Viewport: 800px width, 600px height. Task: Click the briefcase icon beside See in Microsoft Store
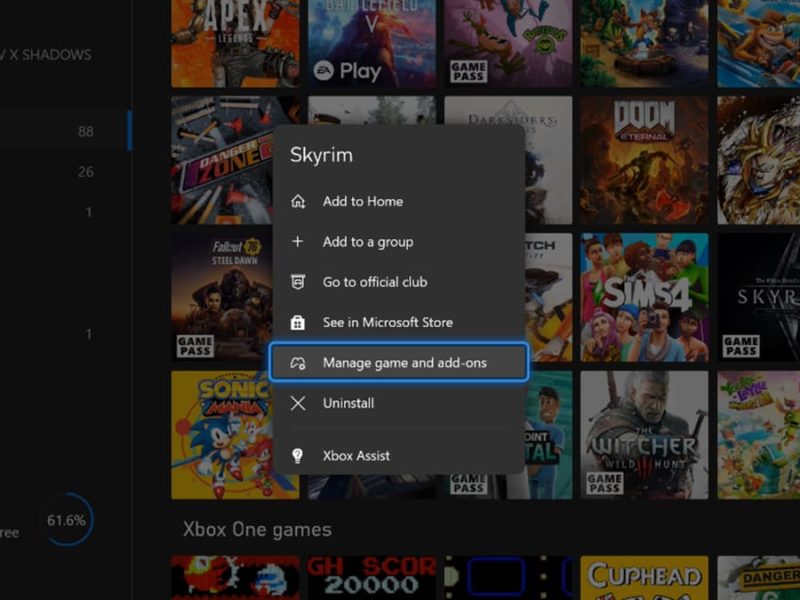tap(297, 322)
